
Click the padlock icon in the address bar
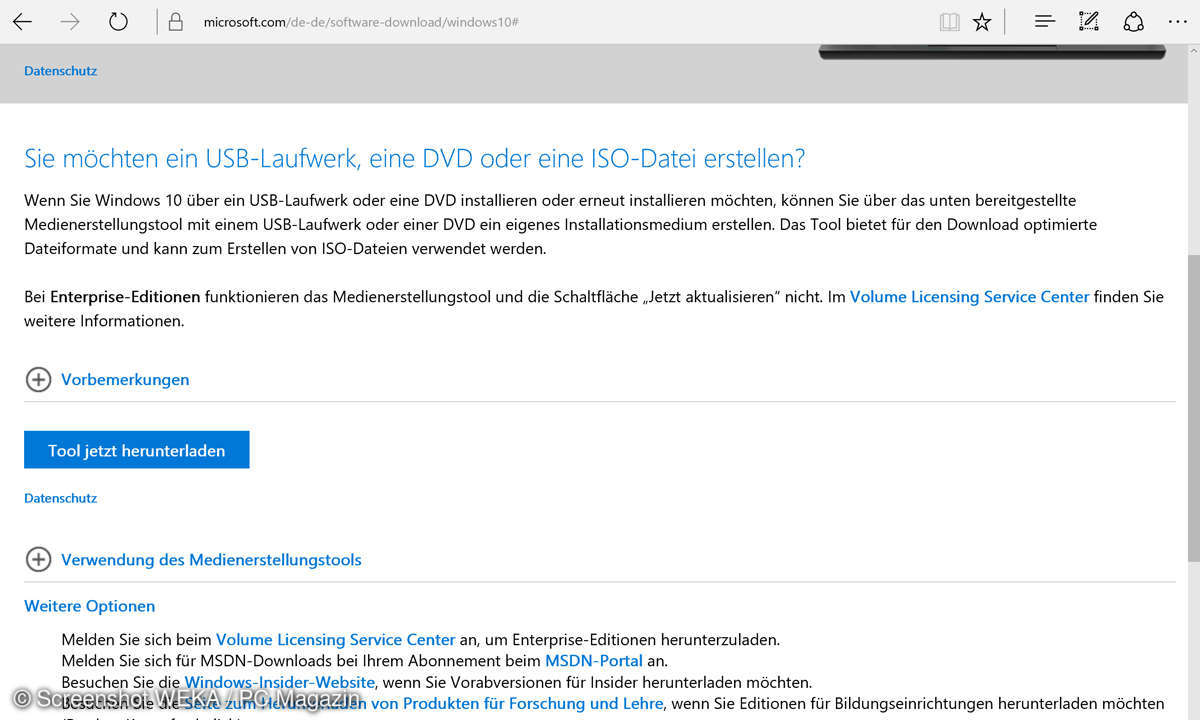[176, 22]
